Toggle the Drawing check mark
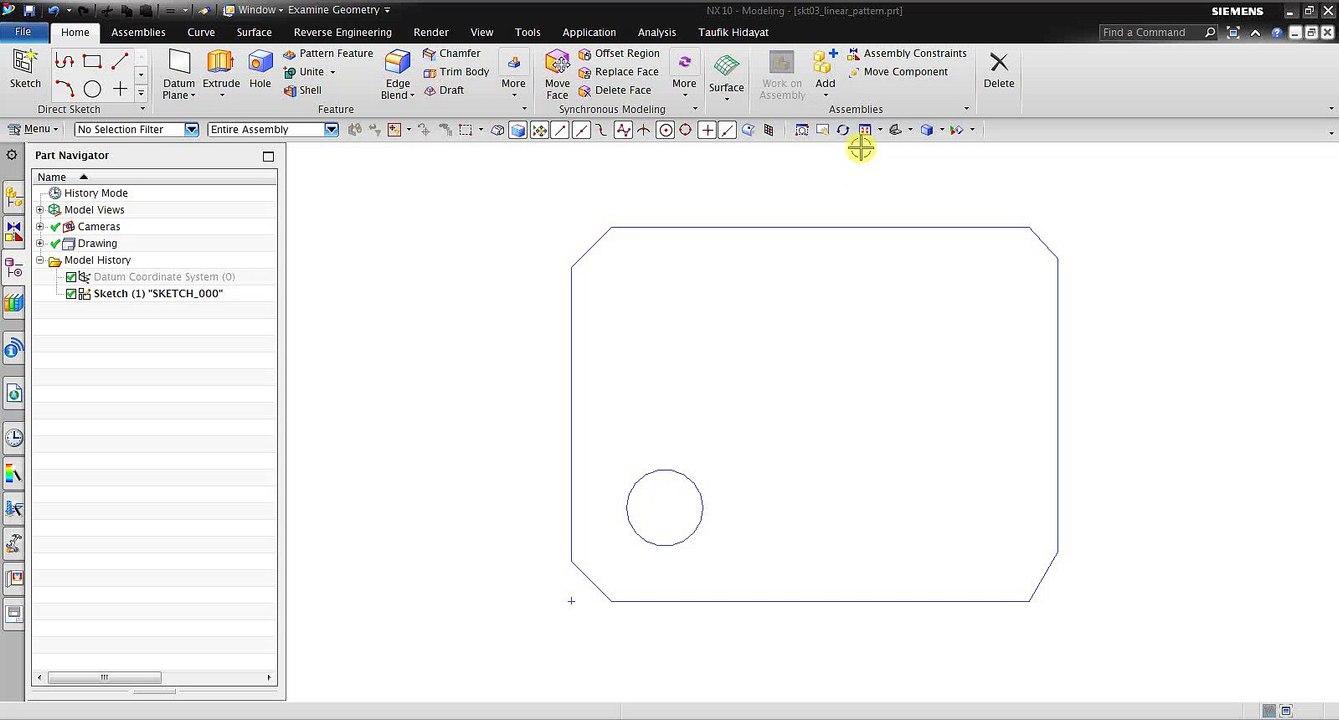 [x=55, y=244]
